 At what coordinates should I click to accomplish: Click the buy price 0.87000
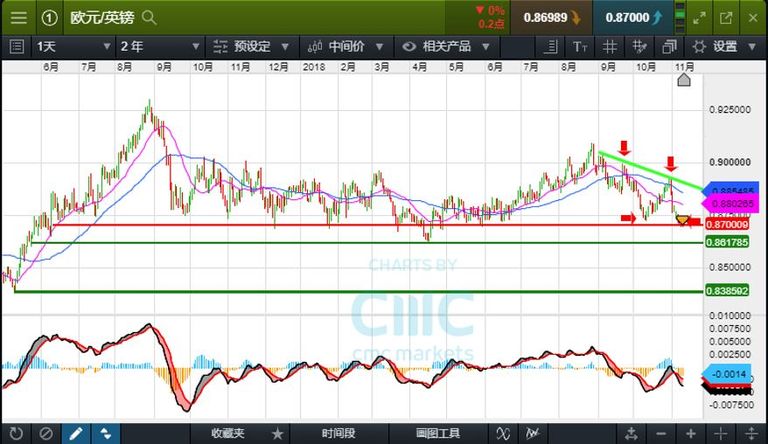tap(633, 18)
